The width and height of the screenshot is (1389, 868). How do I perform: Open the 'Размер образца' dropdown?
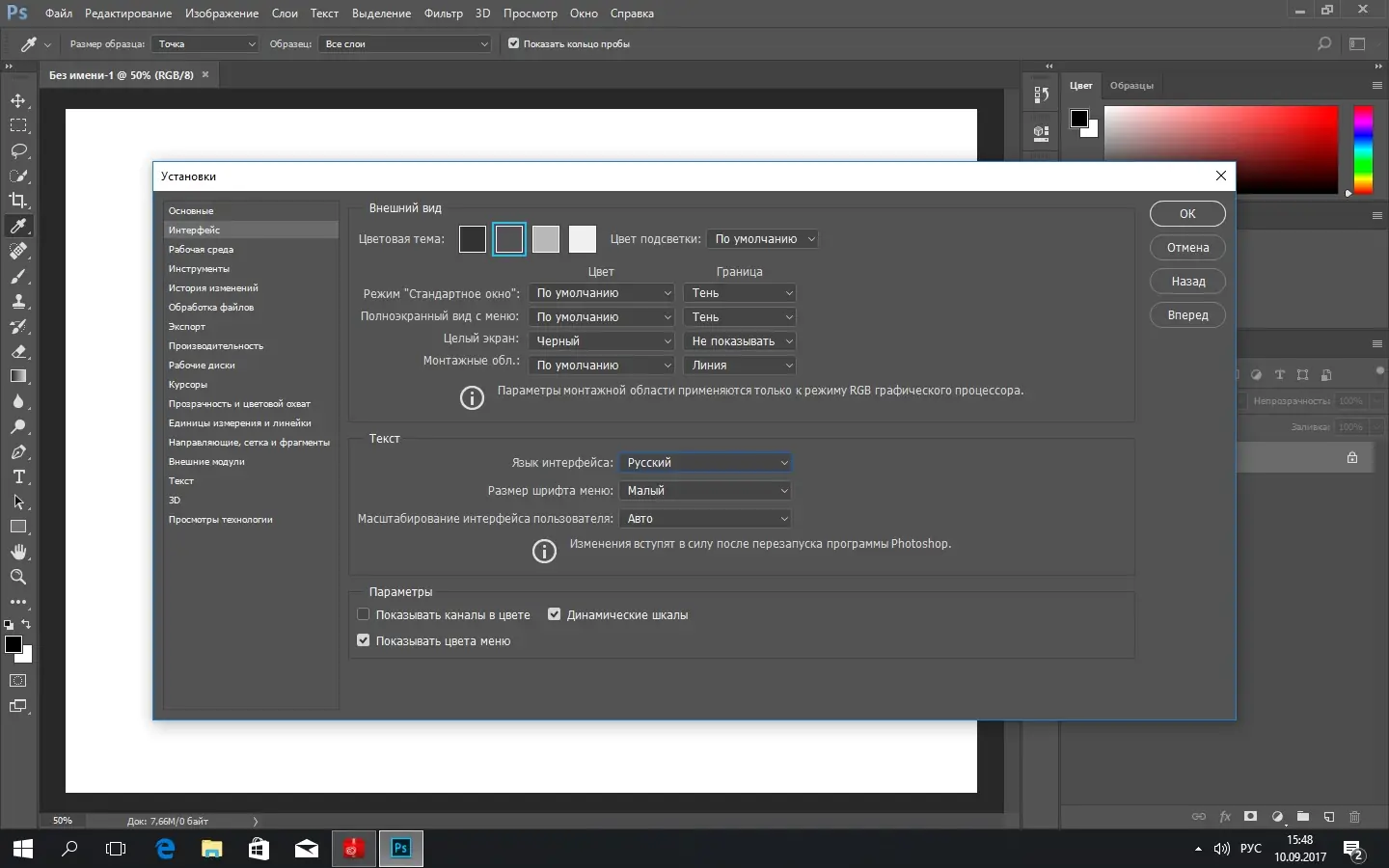pos(205,43)
